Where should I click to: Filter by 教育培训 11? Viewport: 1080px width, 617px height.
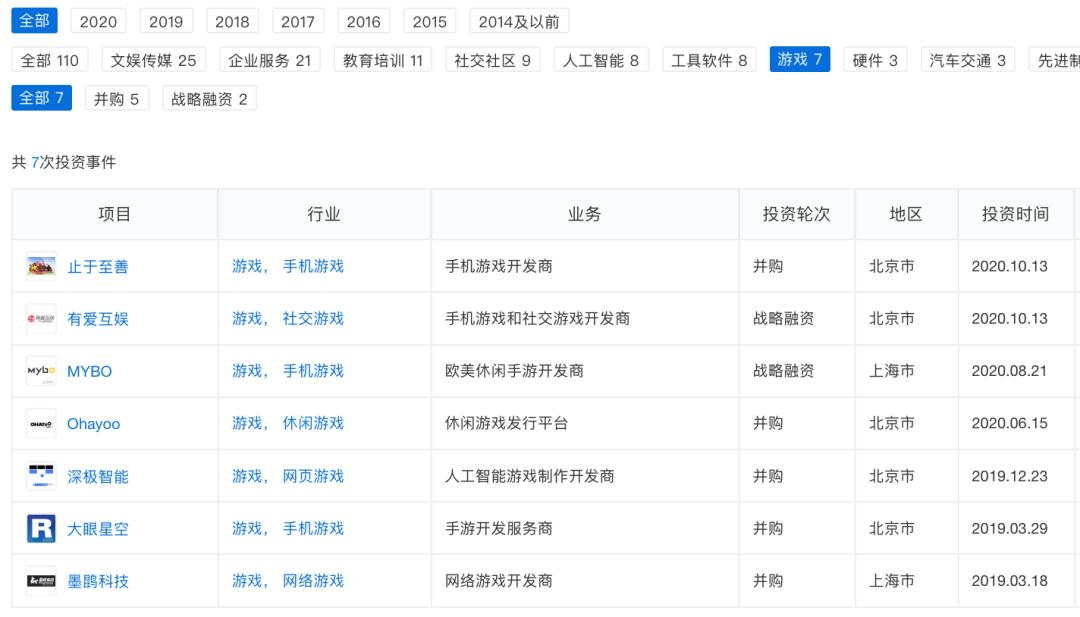click(383, 61)
